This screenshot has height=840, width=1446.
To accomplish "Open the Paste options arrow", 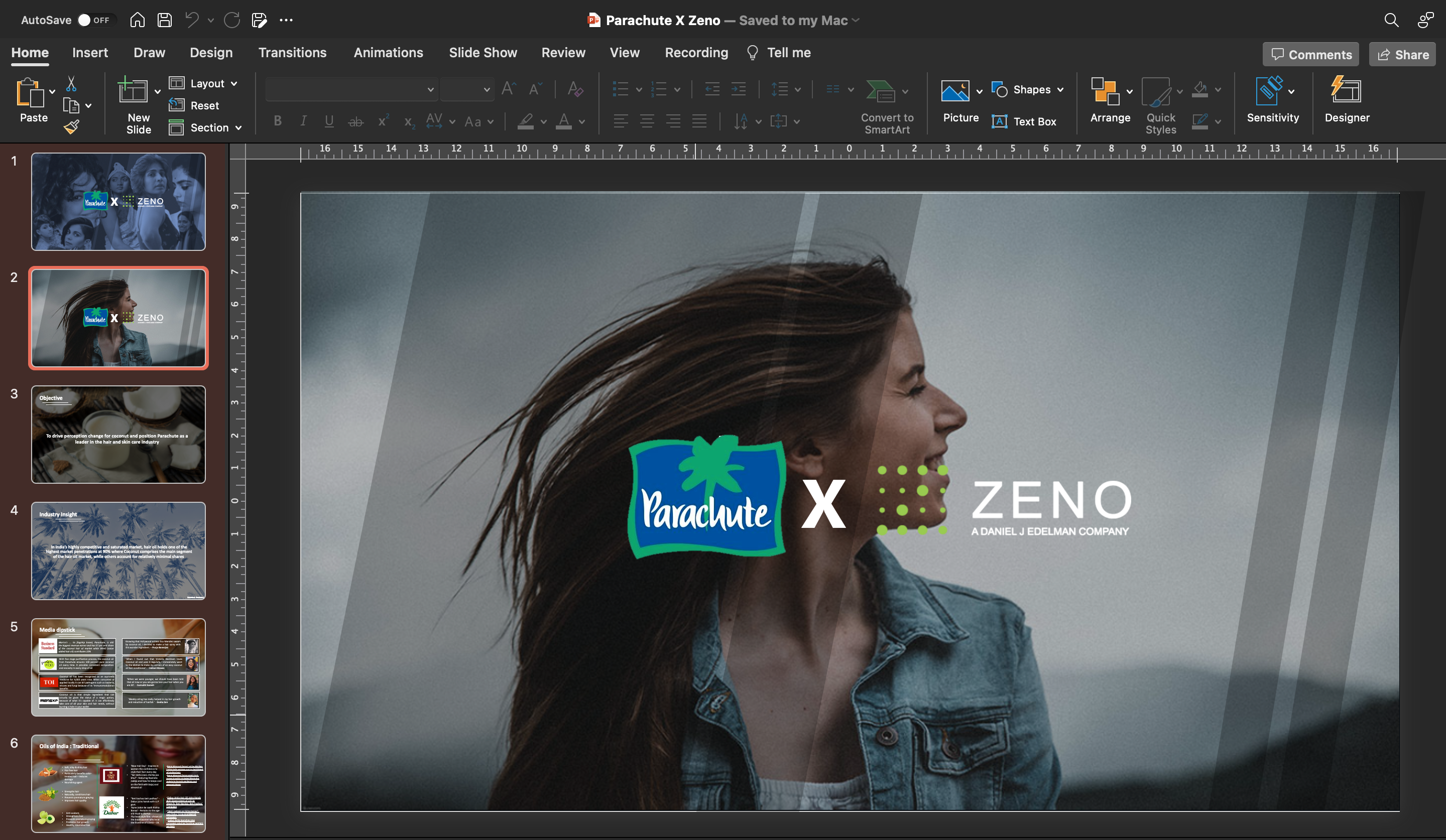I will click(x=52, y=91).
